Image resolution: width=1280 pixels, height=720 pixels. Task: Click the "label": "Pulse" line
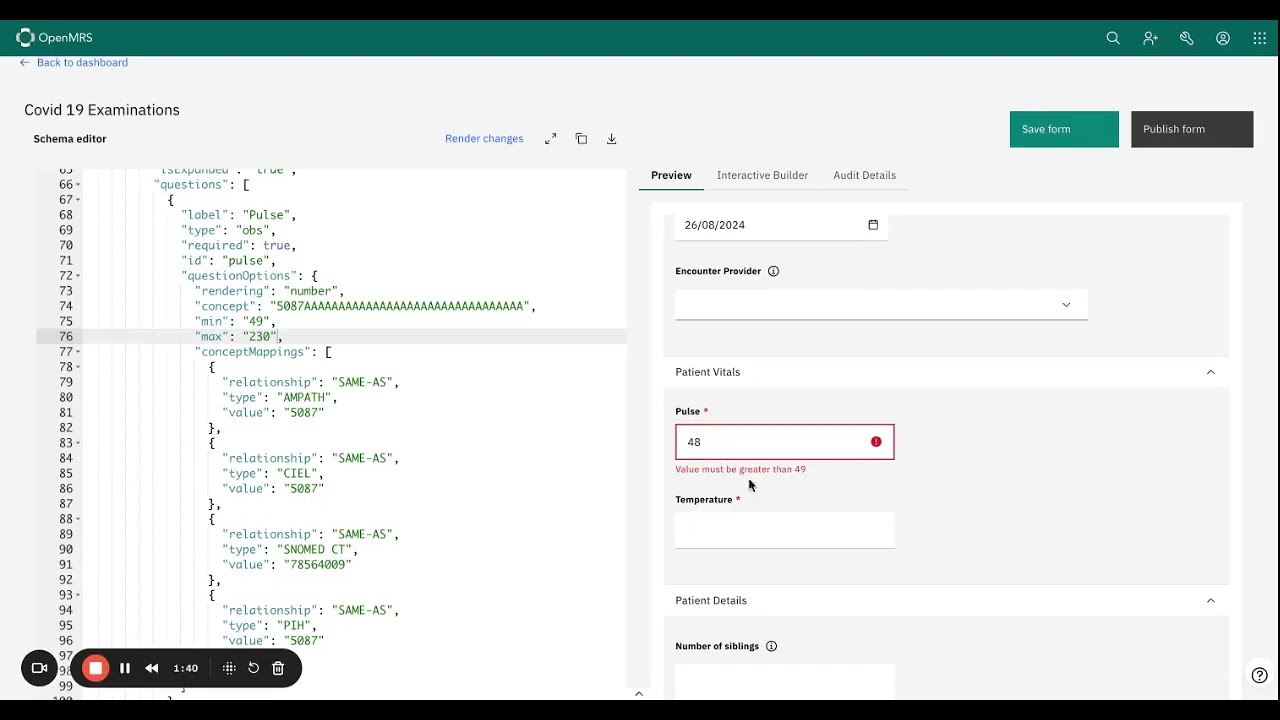(238, 215)
